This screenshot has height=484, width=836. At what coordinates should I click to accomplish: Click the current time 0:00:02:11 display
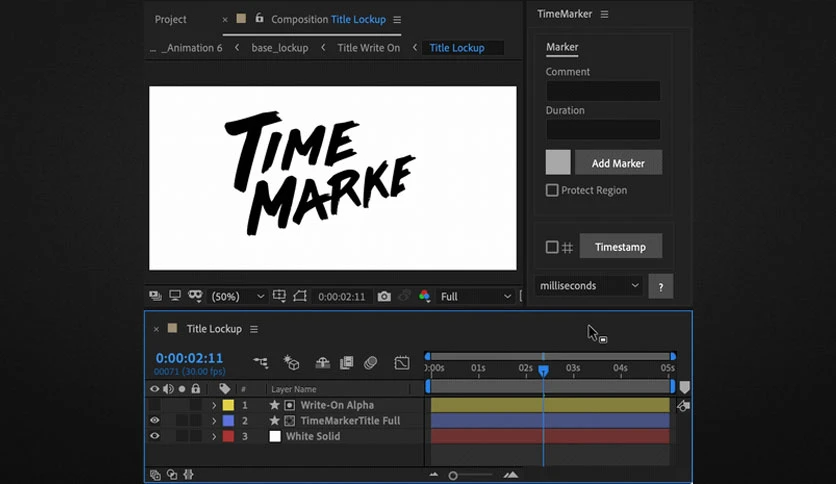[x=189, y=358]
